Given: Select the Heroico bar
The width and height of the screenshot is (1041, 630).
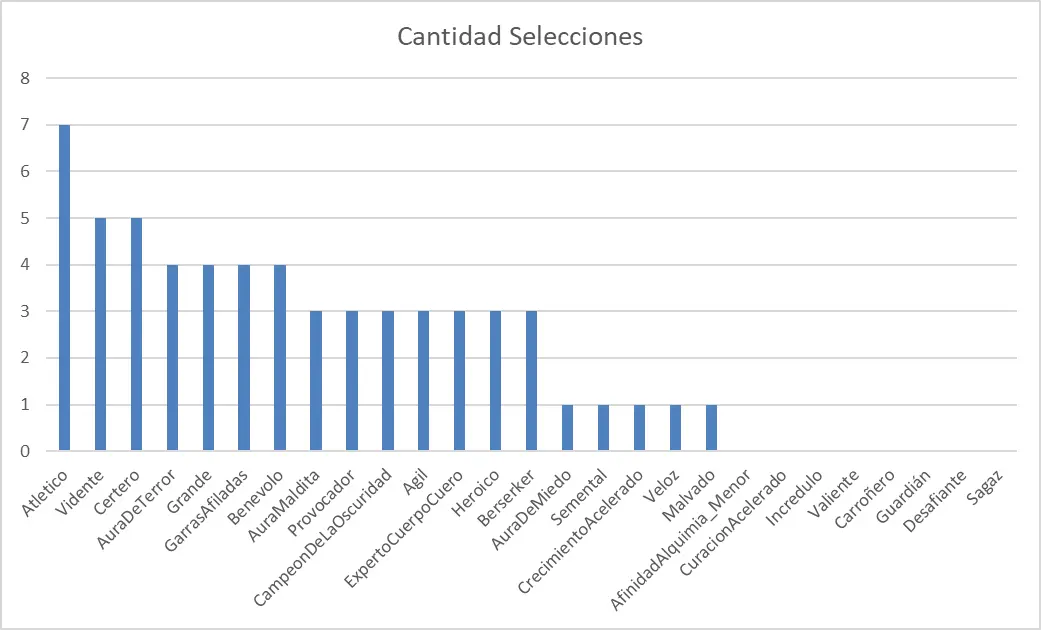Looking at the screenshot, I should (496, 382).
